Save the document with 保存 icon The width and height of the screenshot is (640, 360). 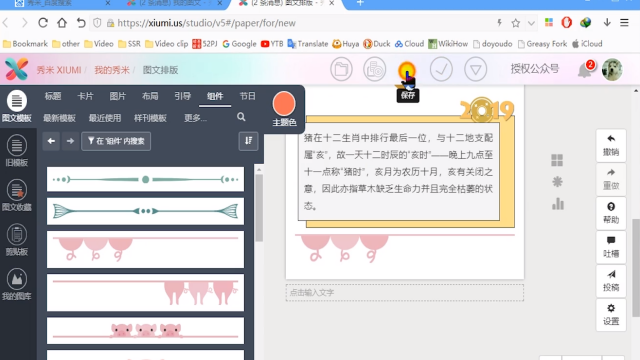click(x=407, y=70)
